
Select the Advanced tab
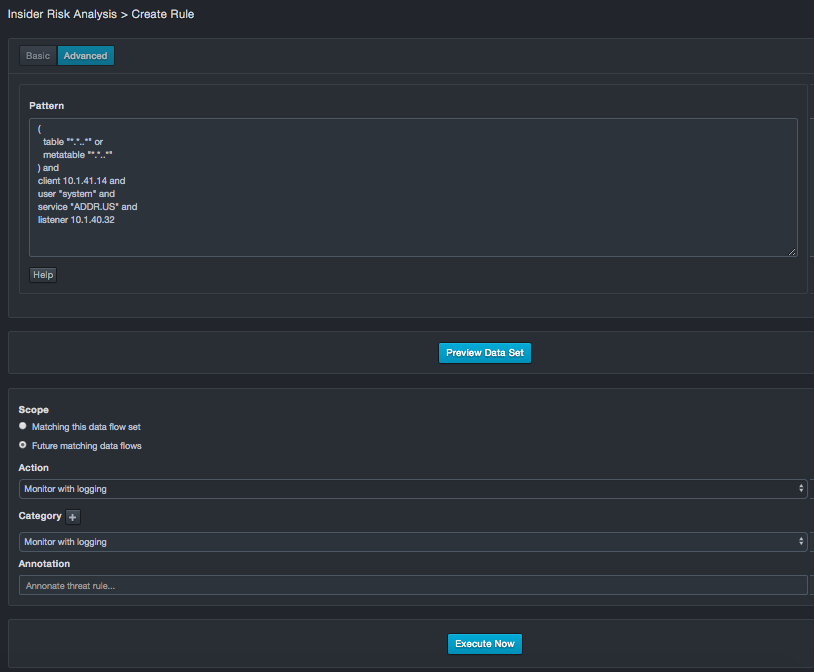pos(86,56)
